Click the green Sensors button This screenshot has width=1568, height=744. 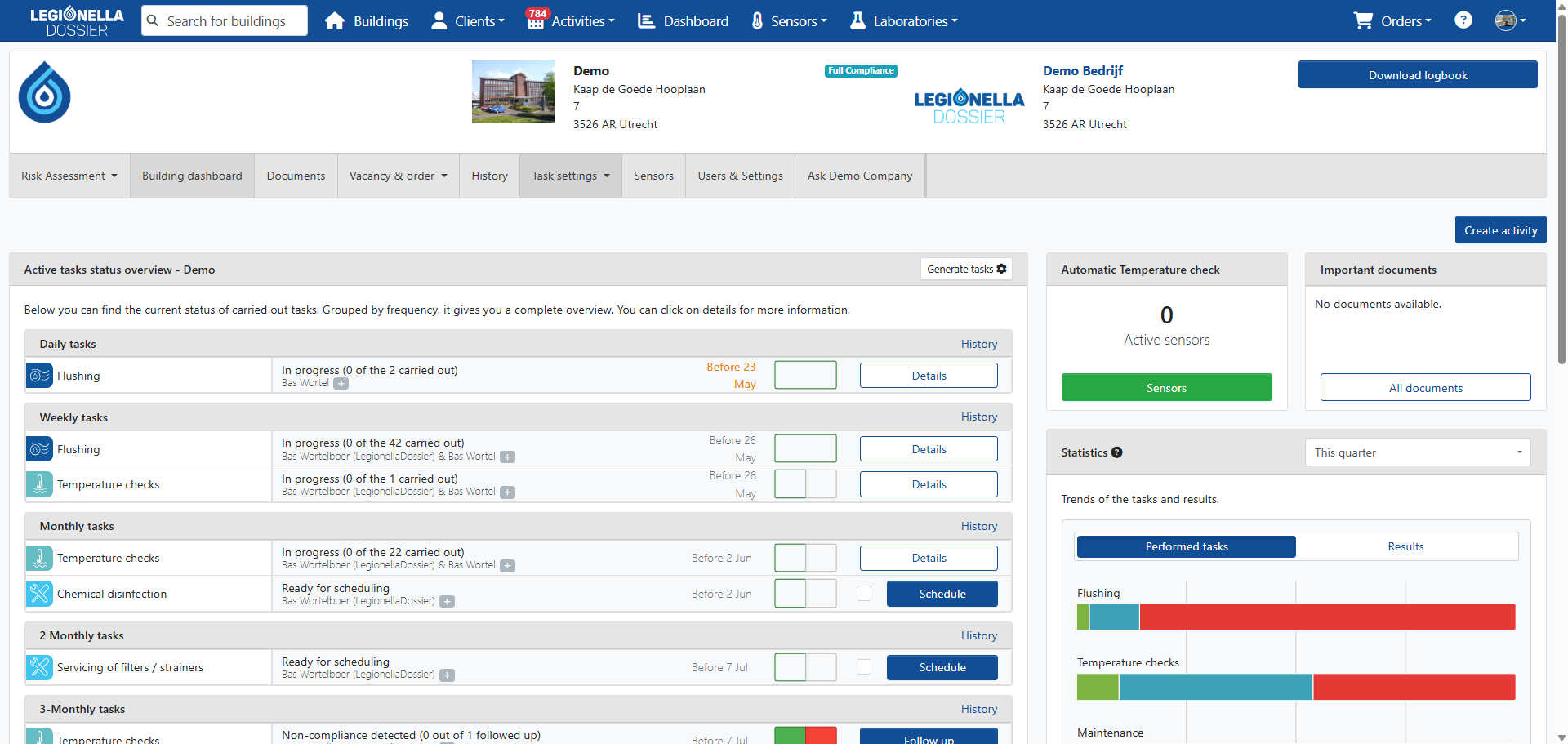point(1166,387)
